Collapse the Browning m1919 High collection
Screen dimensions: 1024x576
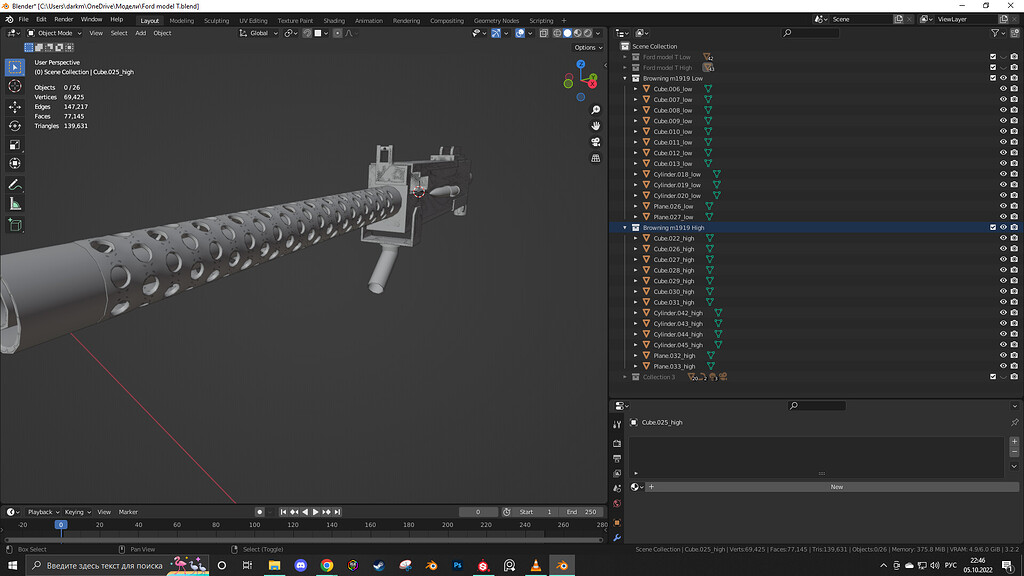625,228
